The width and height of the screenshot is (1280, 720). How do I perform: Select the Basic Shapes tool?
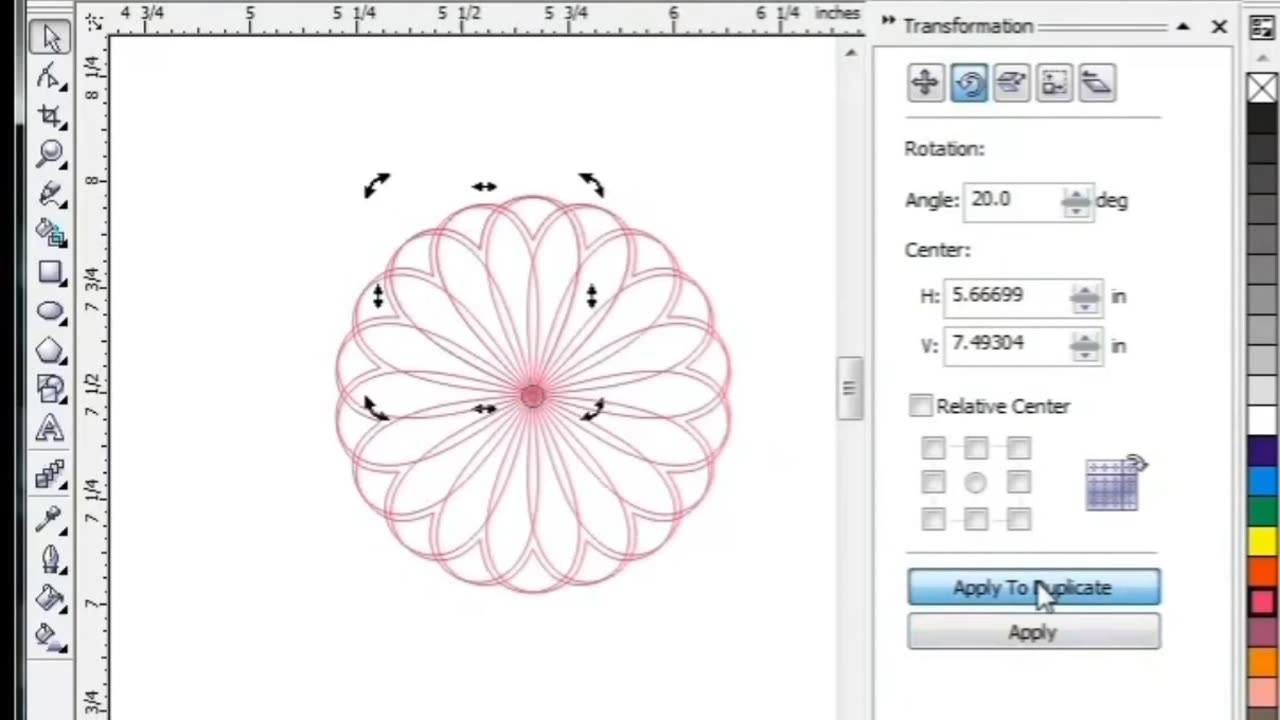pos(50,389)
